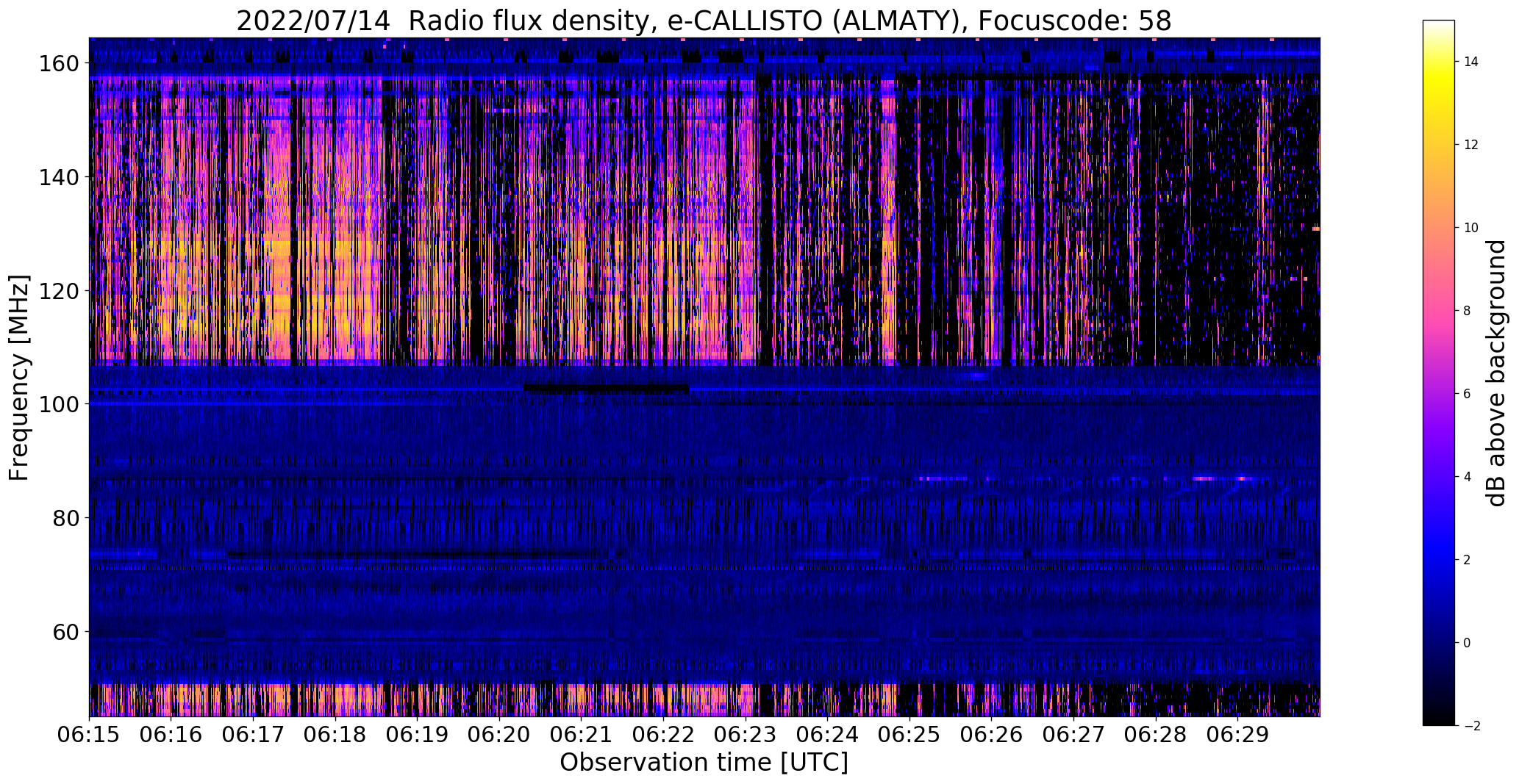Click the colorbar tick value 14
1519x784 pixels.
coord(1471,62)
